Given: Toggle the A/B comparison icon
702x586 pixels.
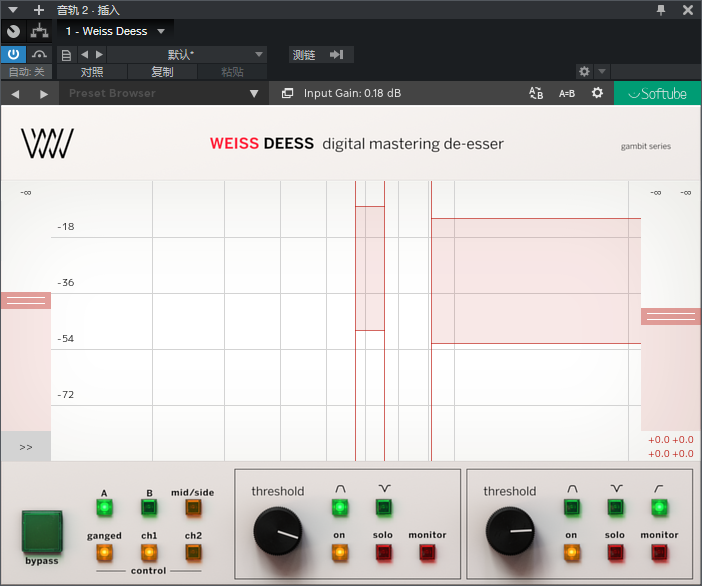Looking at the screenshot, I should click(536, 93).
